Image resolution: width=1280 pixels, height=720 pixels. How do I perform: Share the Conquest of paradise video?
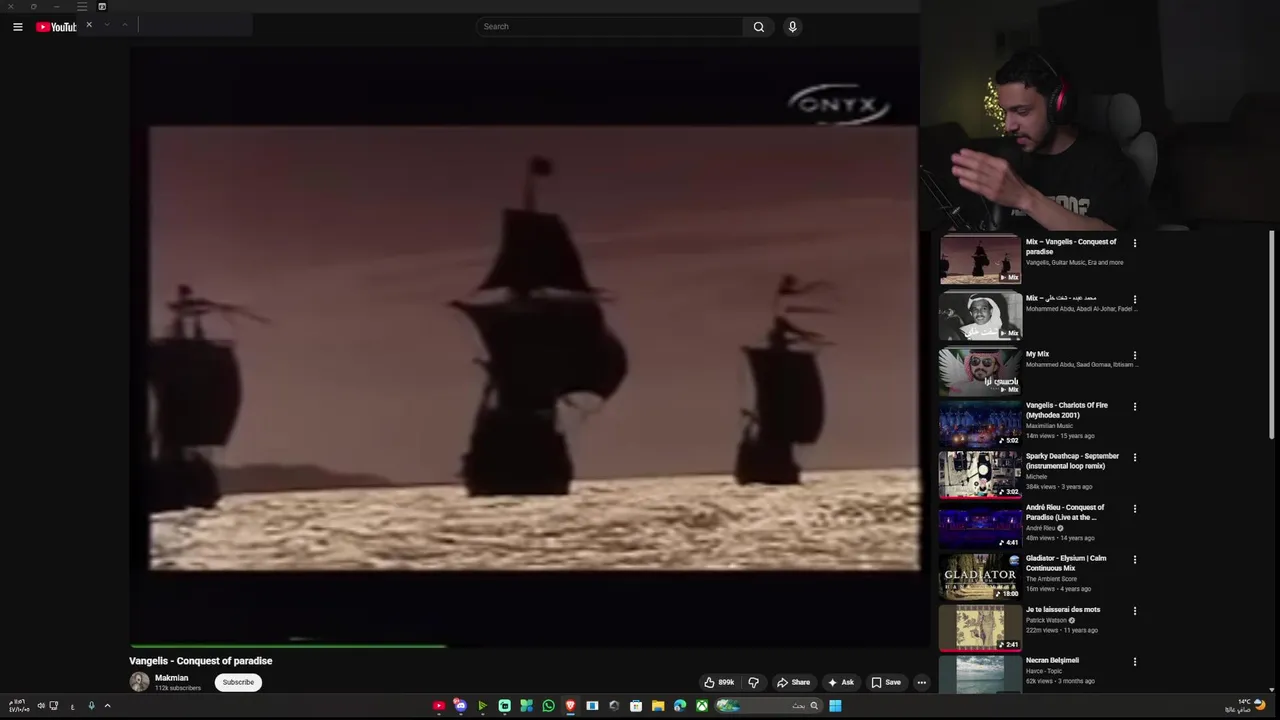pyautogui.click(x=794, y=682)
